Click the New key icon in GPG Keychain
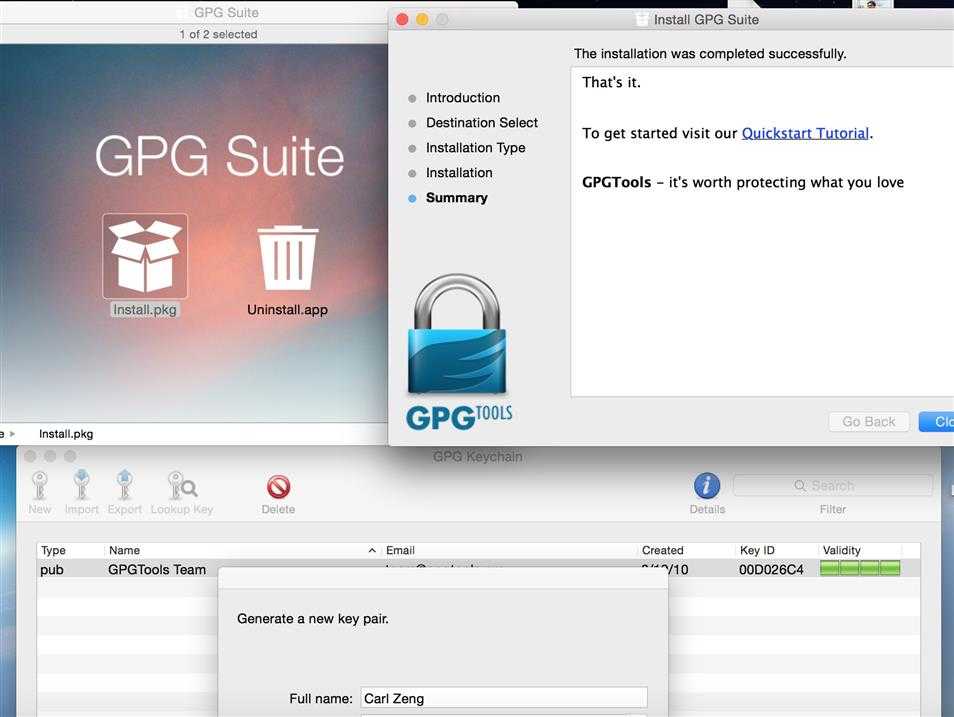 point(40,486)
